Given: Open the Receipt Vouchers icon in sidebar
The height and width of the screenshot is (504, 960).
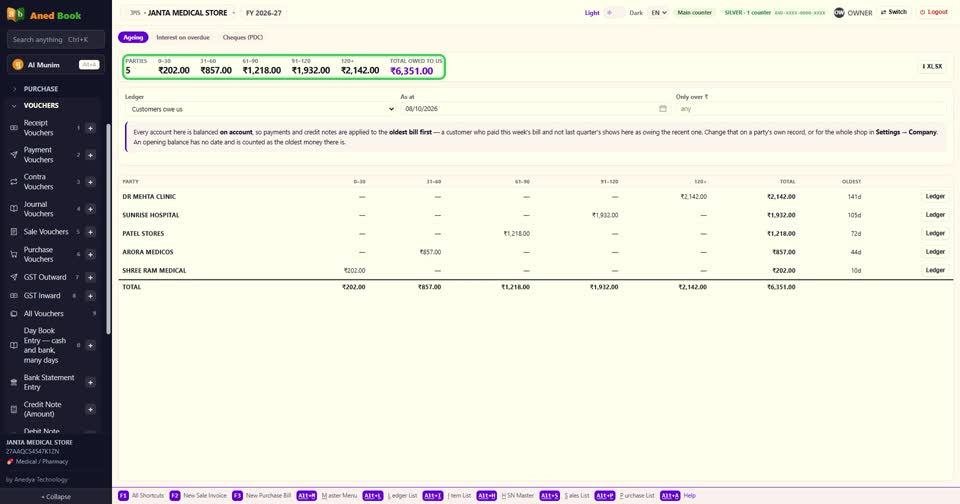Looking at the screenshot, I should pos(13,128).
